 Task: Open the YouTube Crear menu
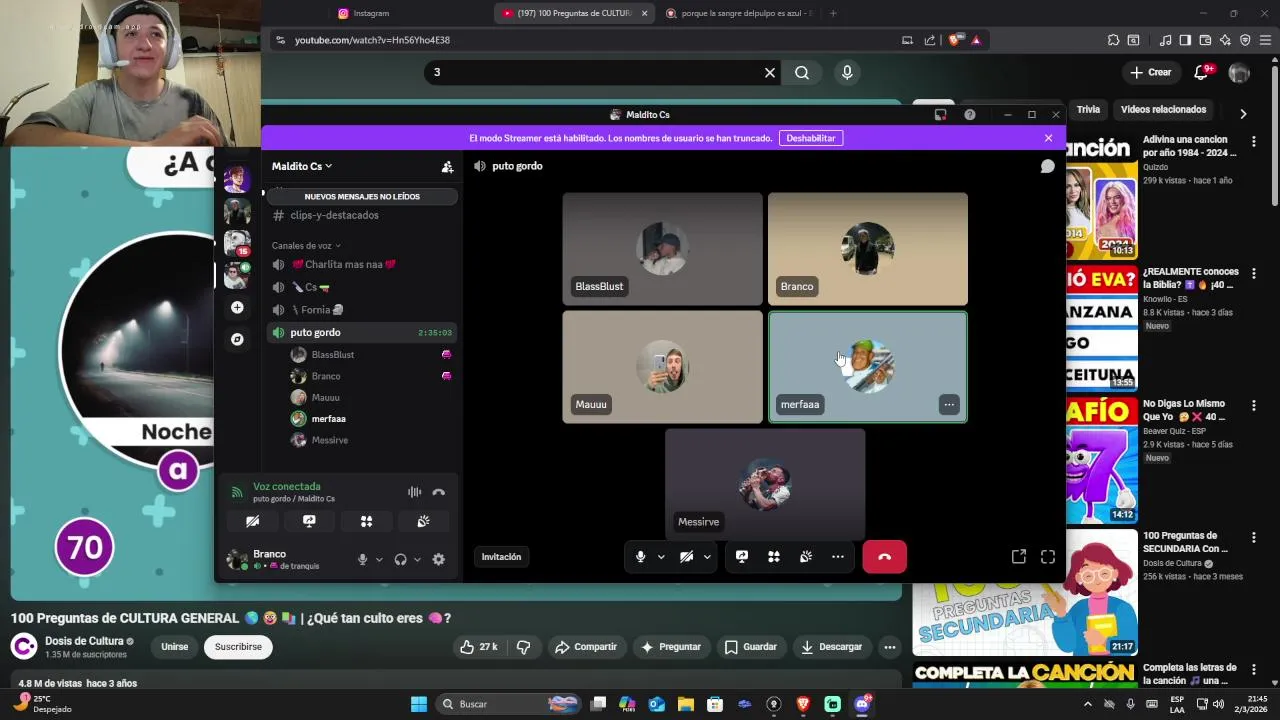[x=1150, y=72]
